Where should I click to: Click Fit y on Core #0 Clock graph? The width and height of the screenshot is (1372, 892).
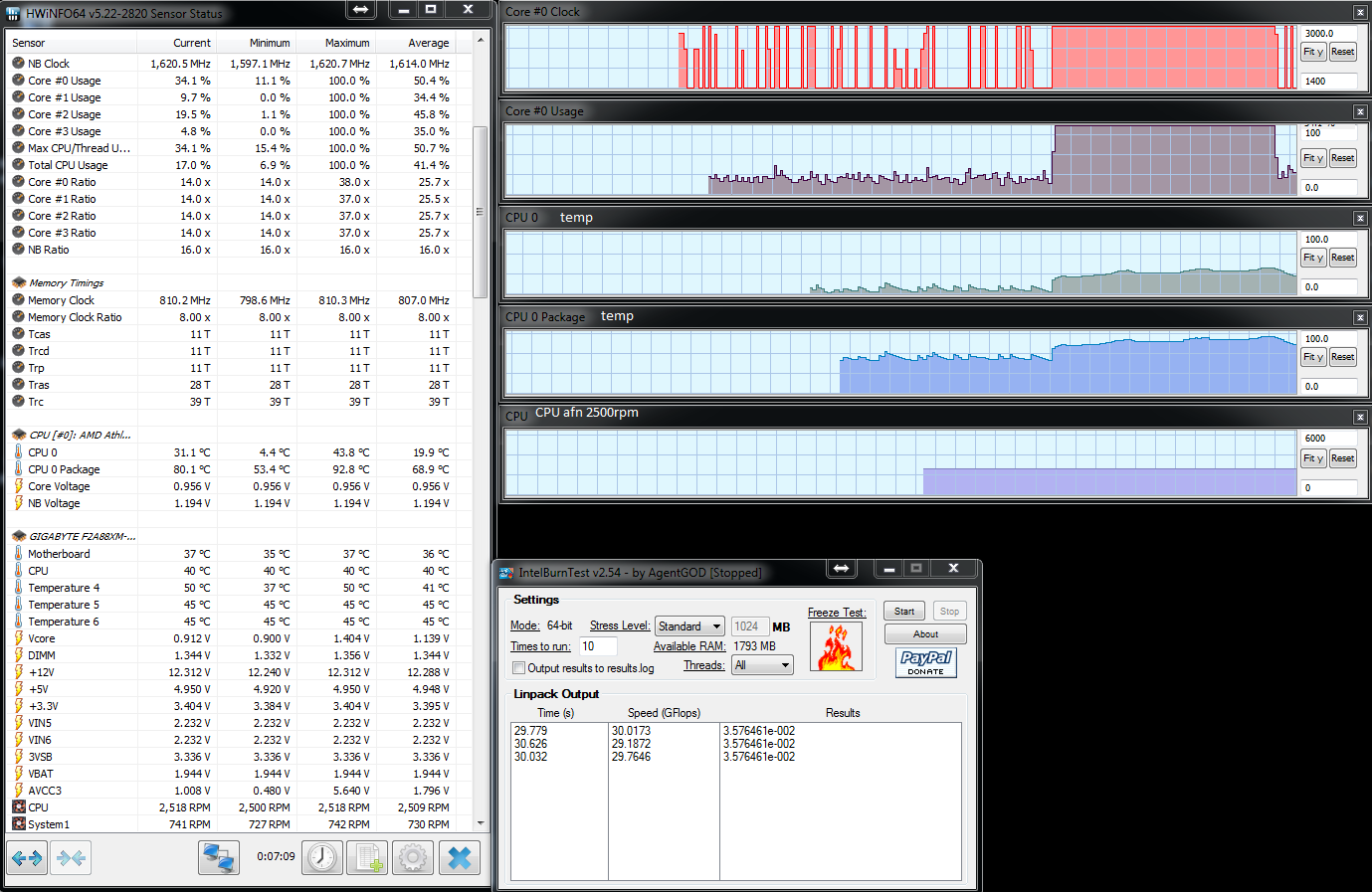(1313, 52)
